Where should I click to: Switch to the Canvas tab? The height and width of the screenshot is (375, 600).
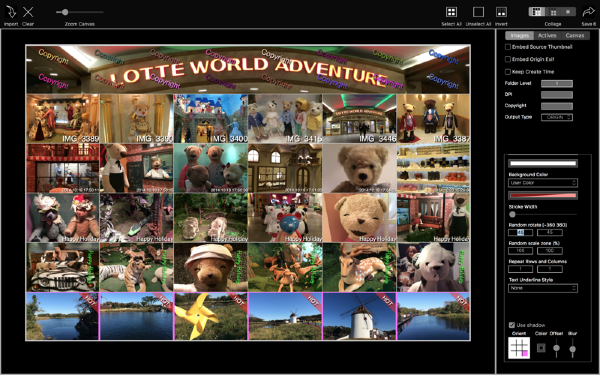tap(575, 35)
